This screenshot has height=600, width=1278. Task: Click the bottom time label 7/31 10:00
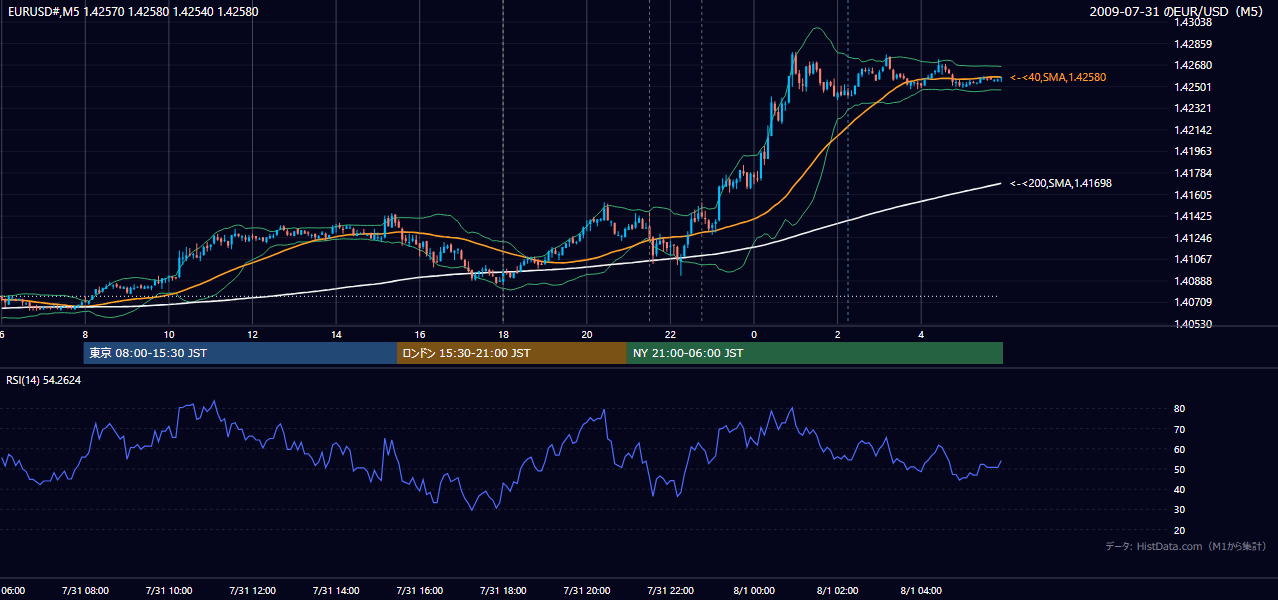169,591
